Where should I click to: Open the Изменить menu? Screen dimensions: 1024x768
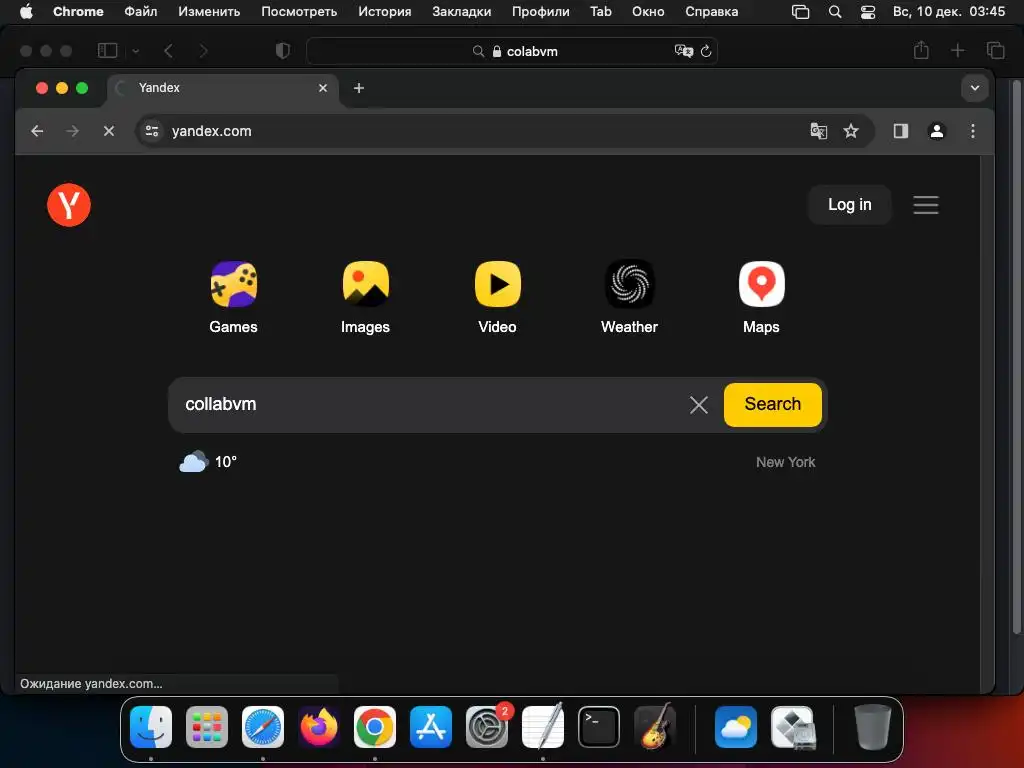pyautogui.click(x=209, y=12)
